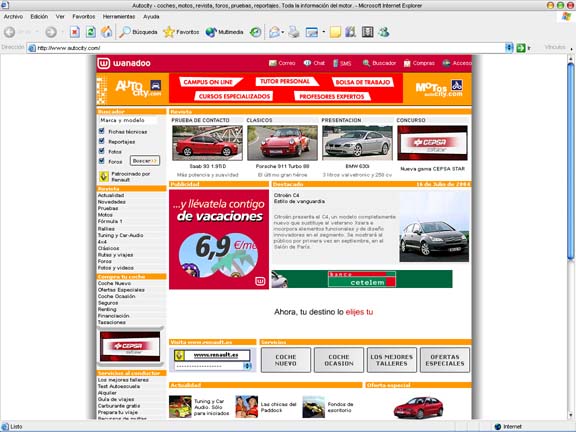Open Multimedia toolbar button
Screen dimensions: 576x432
(224, 32)
